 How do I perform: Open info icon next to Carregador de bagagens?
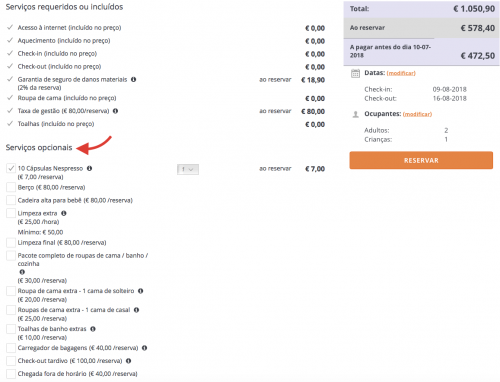pyautogui.click(x=144, y=348)
